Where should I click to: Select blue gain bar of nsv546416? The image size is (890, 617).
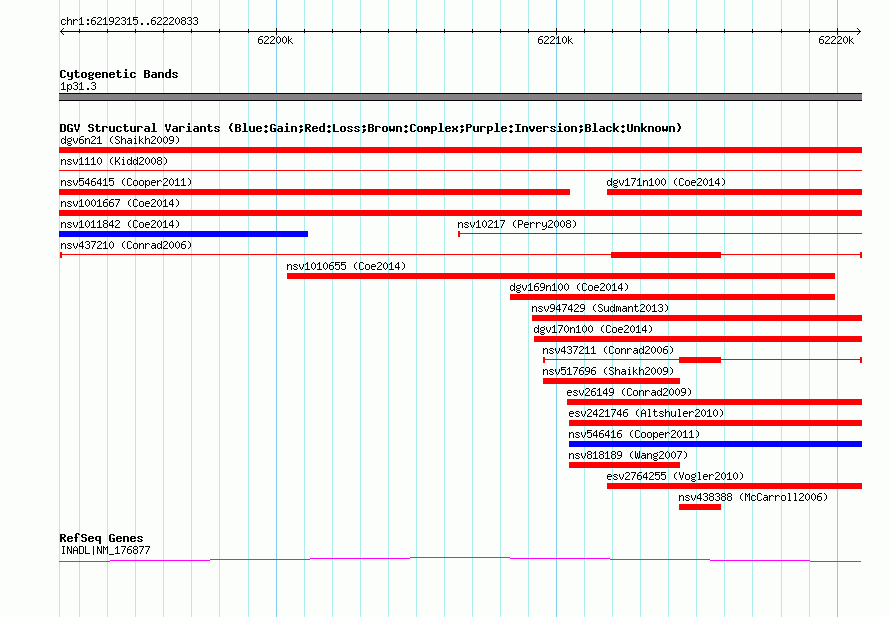pos(715,444)
